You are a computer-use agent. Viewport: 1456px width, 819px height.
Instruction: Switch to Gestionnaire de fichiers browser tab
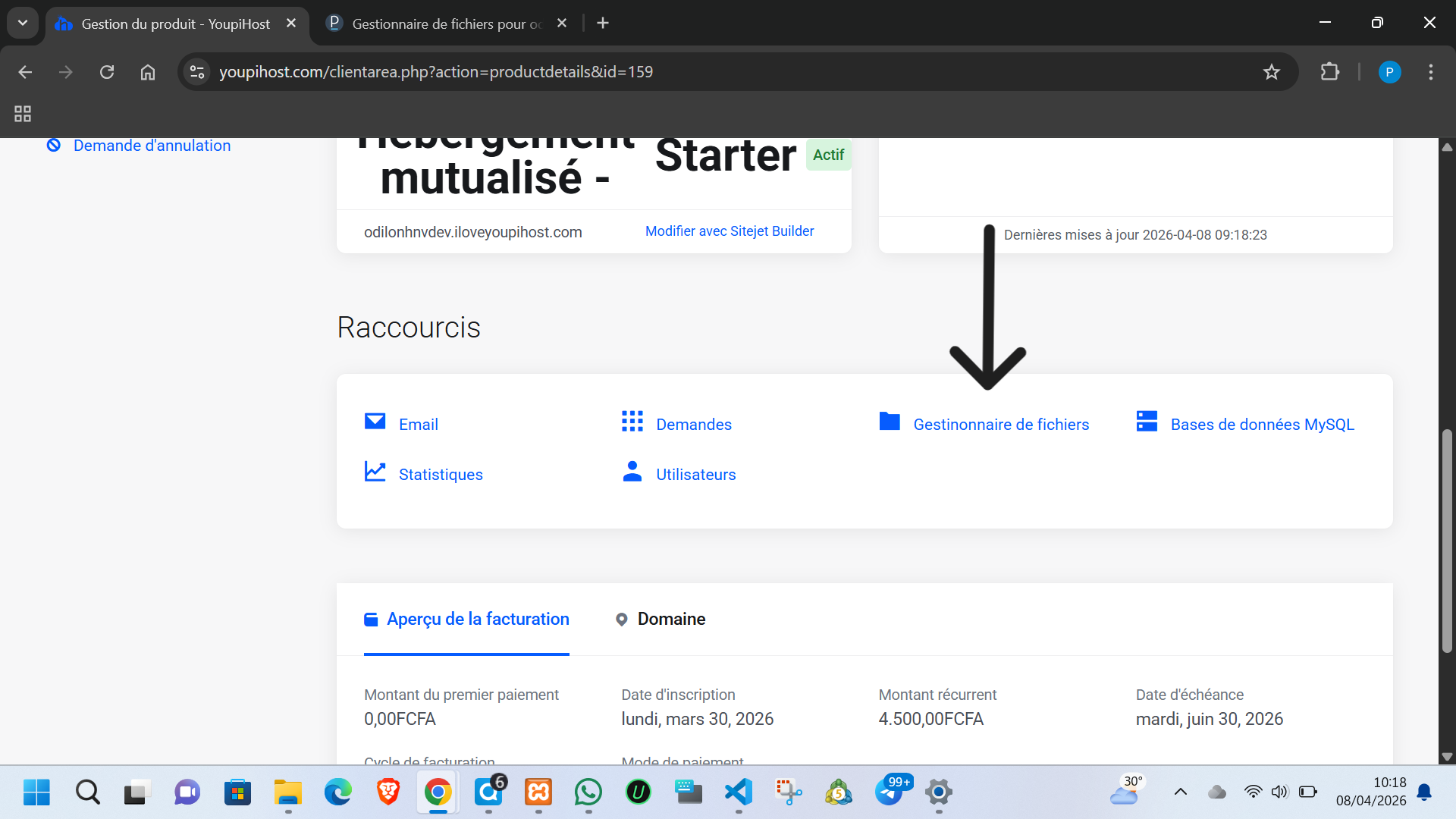tap(446, 24)
